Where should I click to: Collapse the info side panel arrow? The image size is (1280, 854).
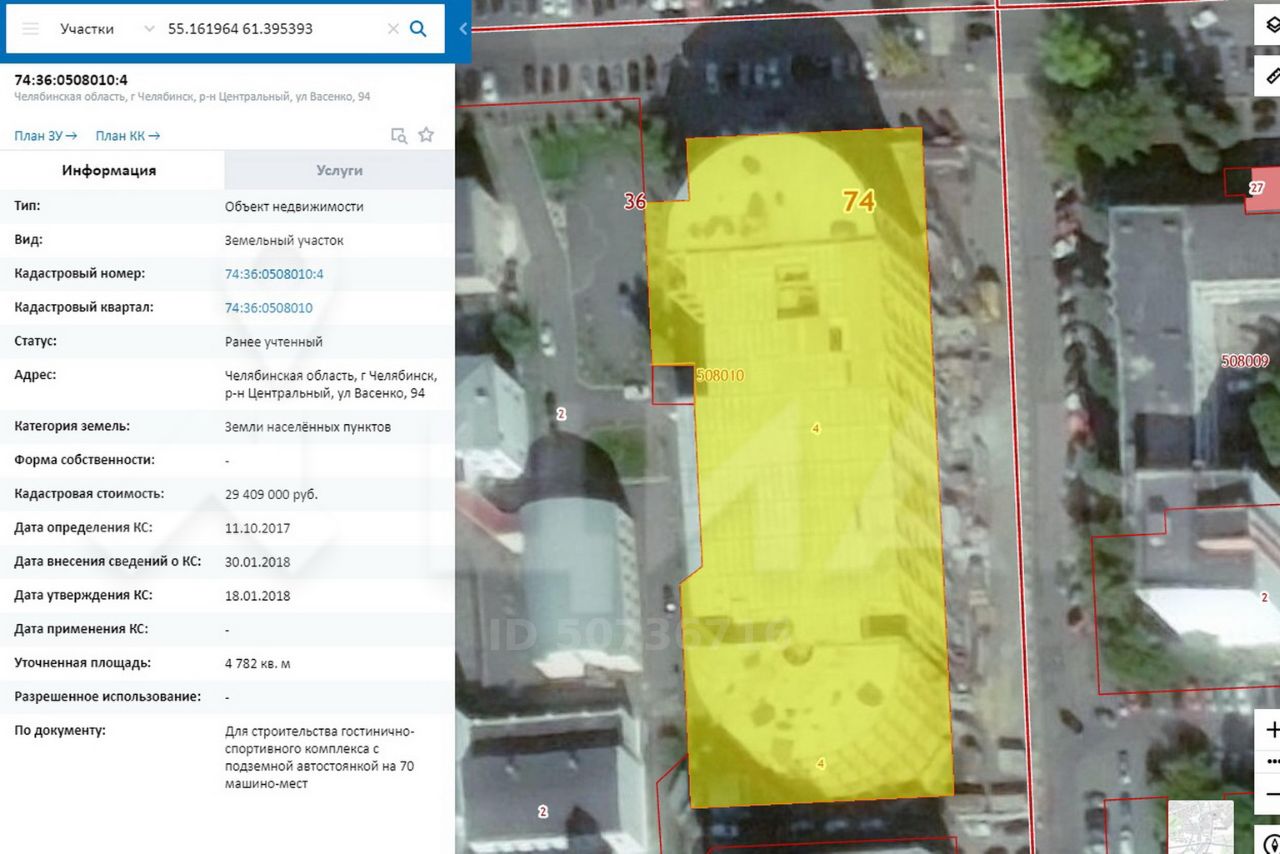click(463, 29)
